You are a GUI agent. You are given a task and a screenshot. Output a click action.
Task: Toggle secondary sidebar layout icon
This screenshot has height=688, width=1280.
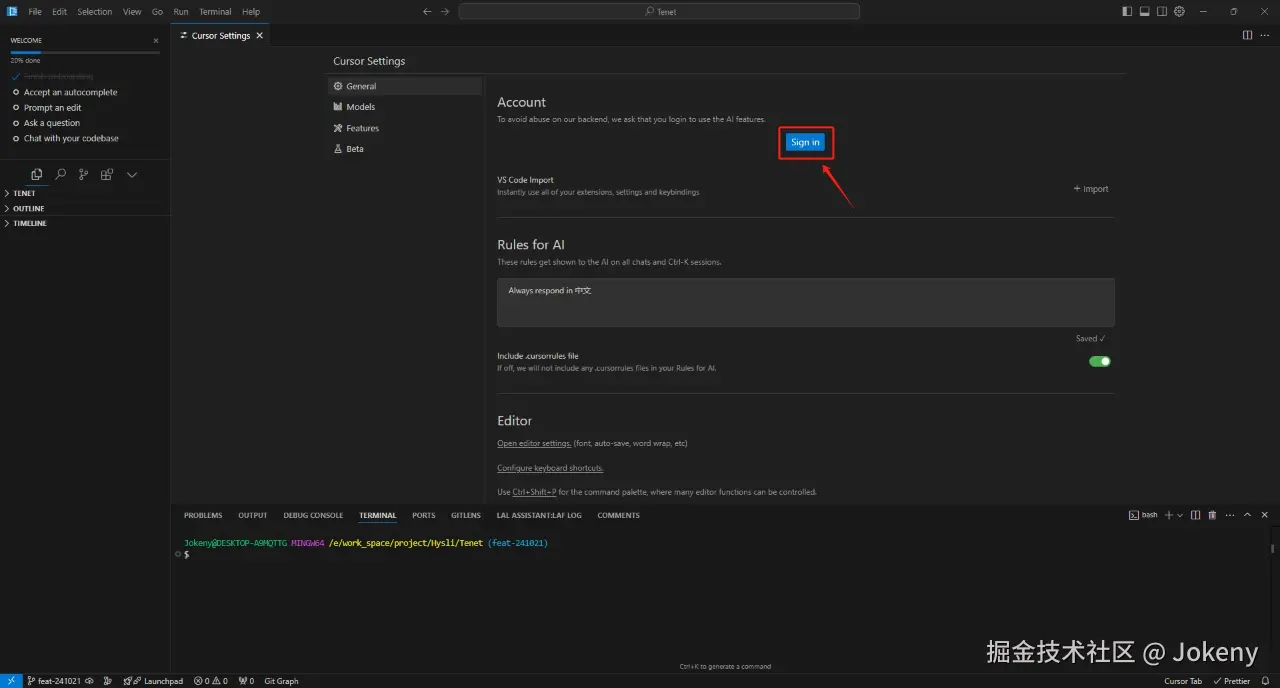1162,12
